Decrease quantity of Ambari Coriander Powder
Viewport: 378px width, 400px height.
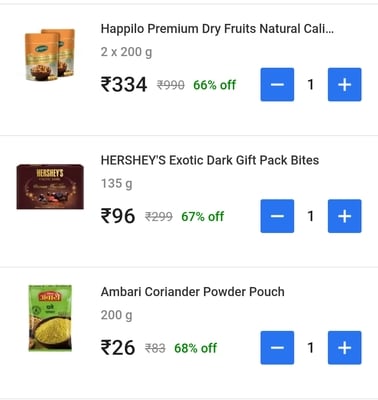point(277,348)
